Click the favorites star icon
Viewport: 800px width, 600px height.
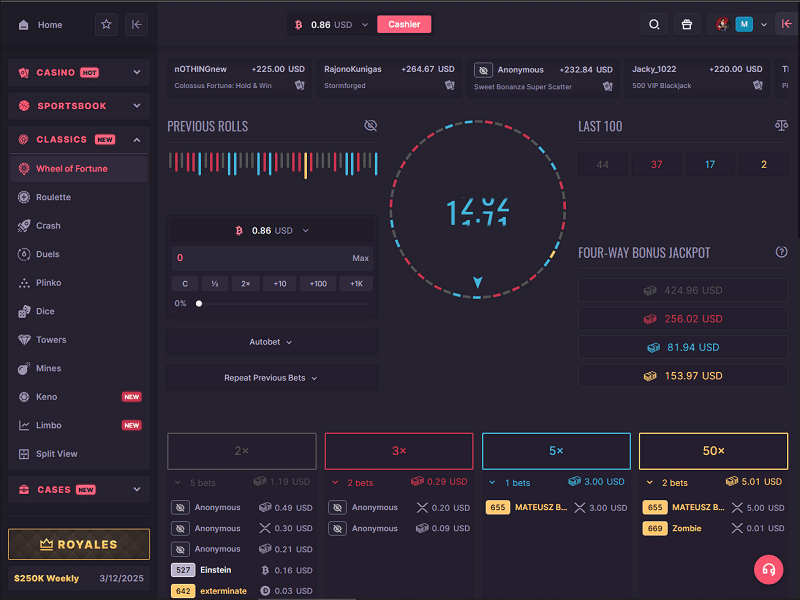[106, 25]
